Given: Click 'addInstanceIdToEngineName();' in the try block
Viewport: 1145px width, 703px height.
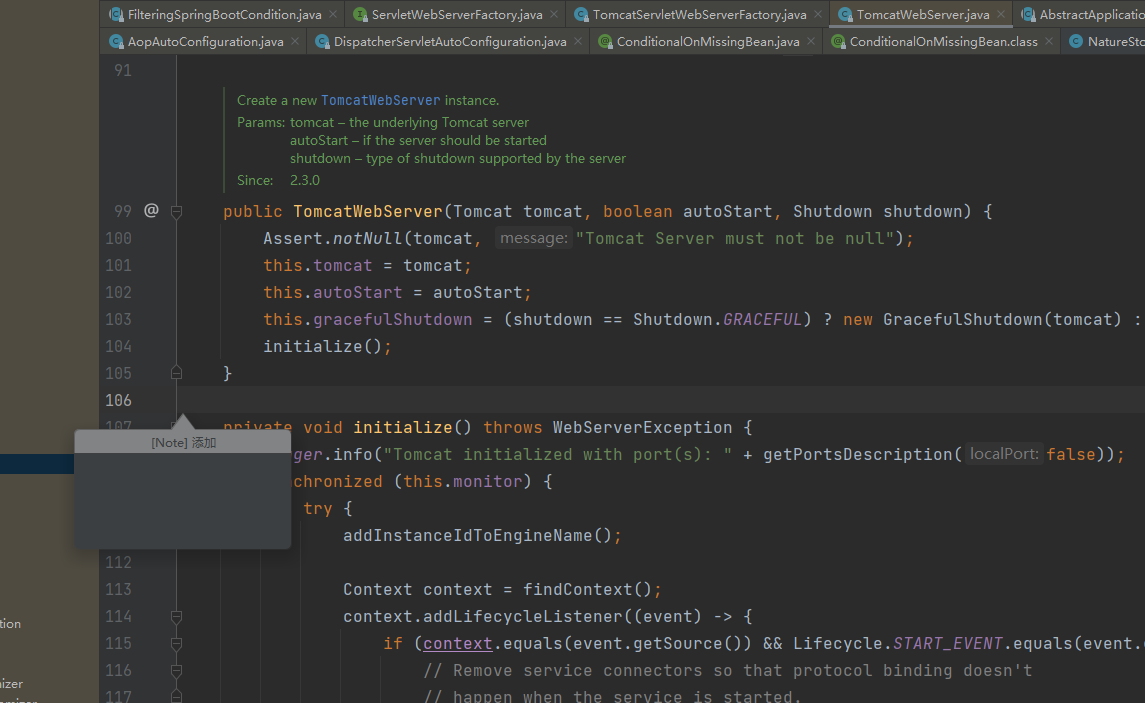Looking at the screenshot, I should coord(482,536).
